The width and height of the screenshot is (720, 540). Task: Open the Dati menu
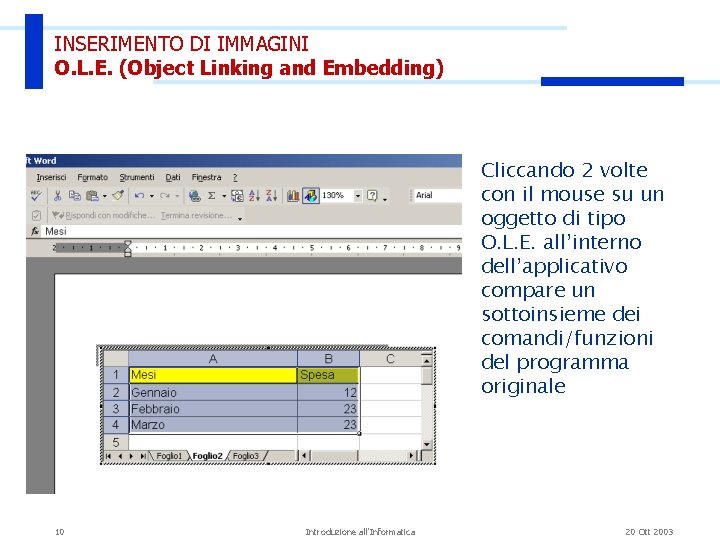[x=173, y=177]
